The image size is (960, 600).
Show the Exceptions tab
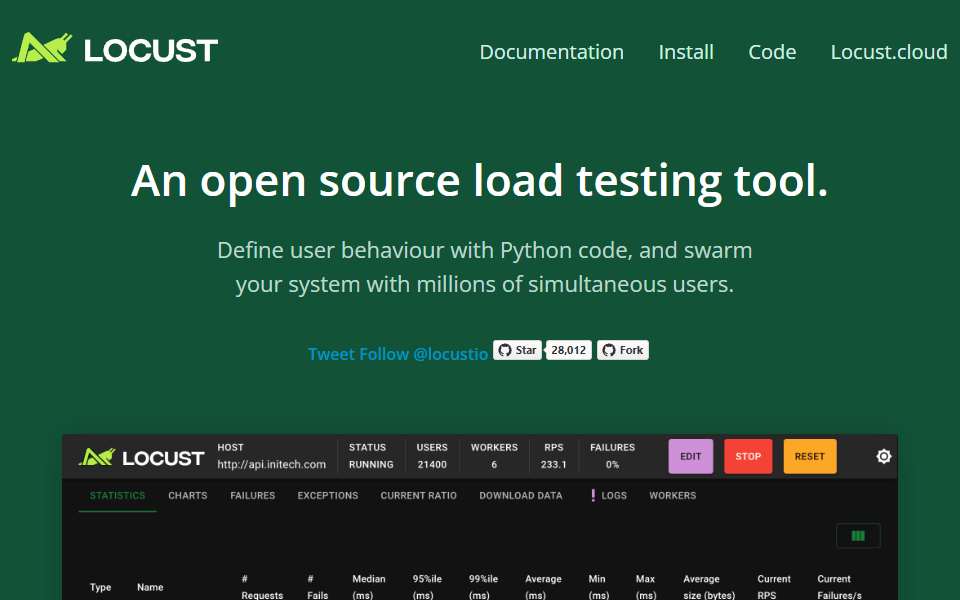[x=328, y=495]
